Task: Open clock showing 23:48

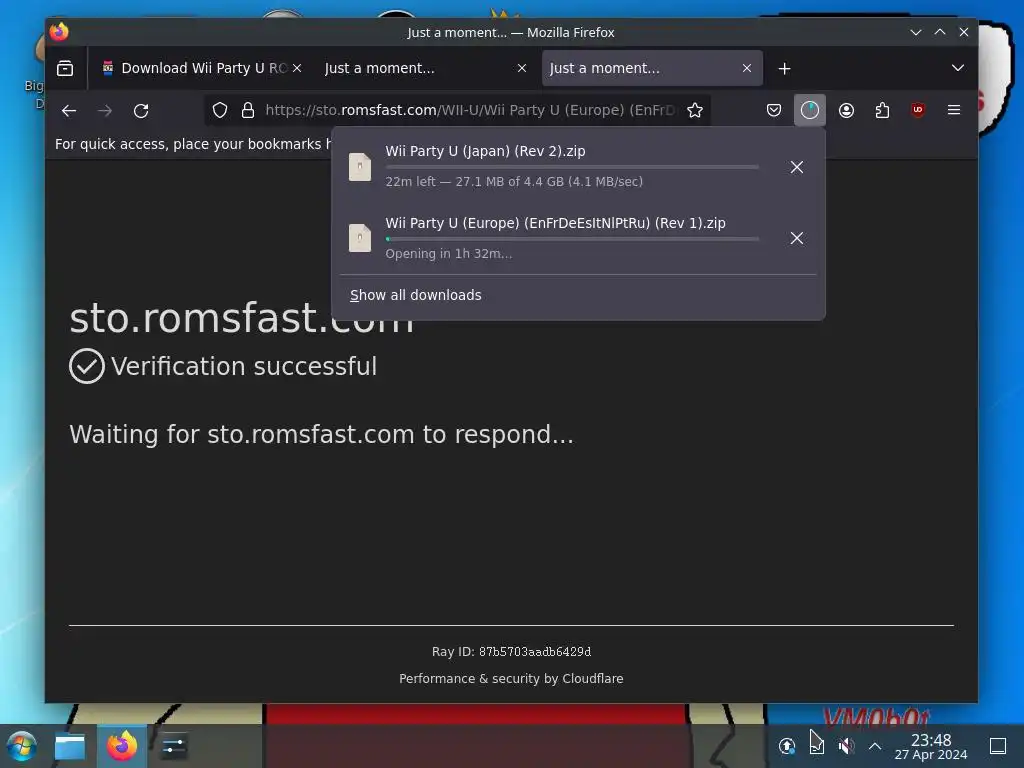Action: tap(931, 746)
